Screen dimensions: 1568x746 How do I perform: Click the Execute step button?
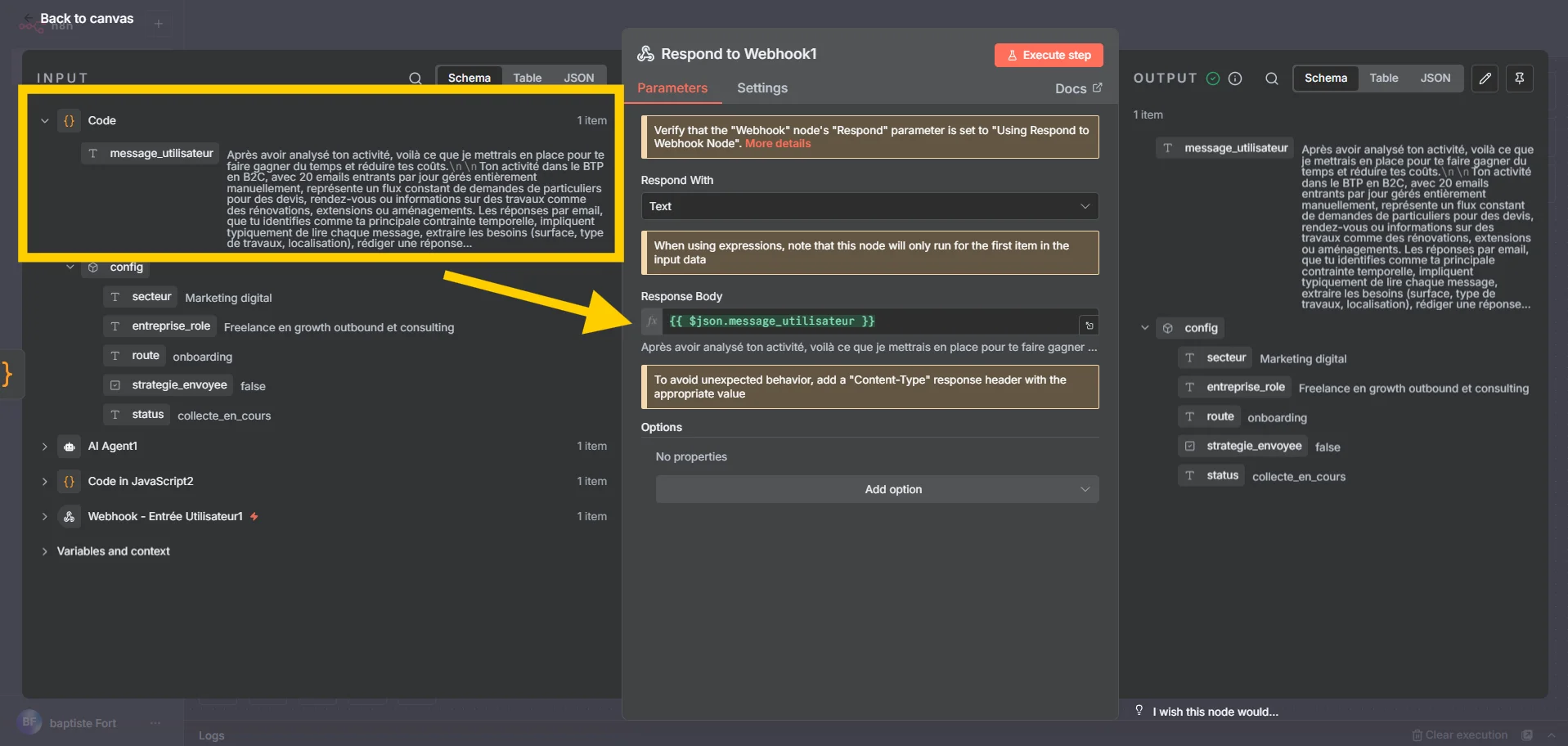pyautogui.click(x=1048, y=55)
